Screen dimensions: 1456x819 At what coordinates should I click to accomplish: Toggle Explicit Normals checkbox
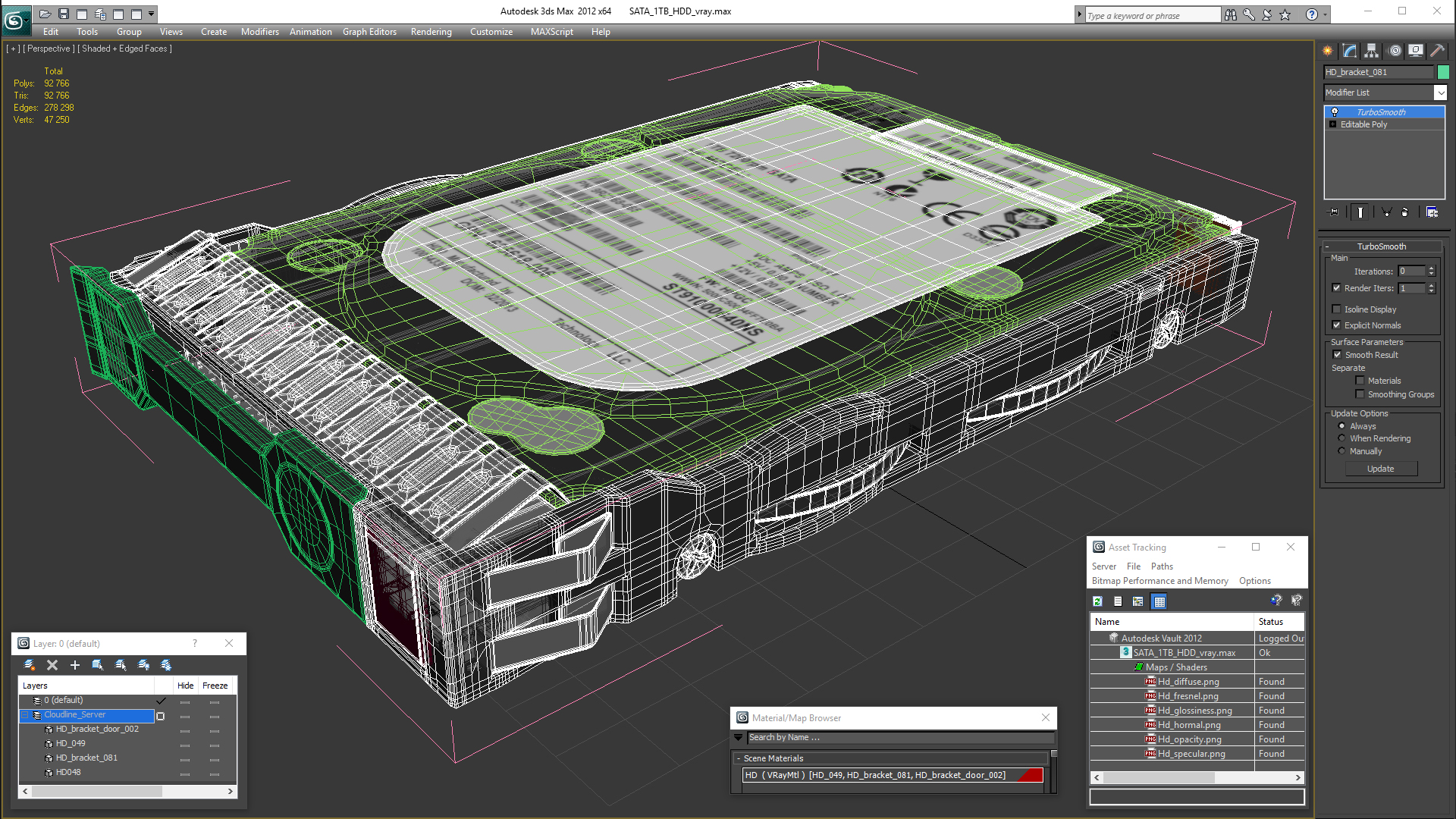tap(1336, 325)
